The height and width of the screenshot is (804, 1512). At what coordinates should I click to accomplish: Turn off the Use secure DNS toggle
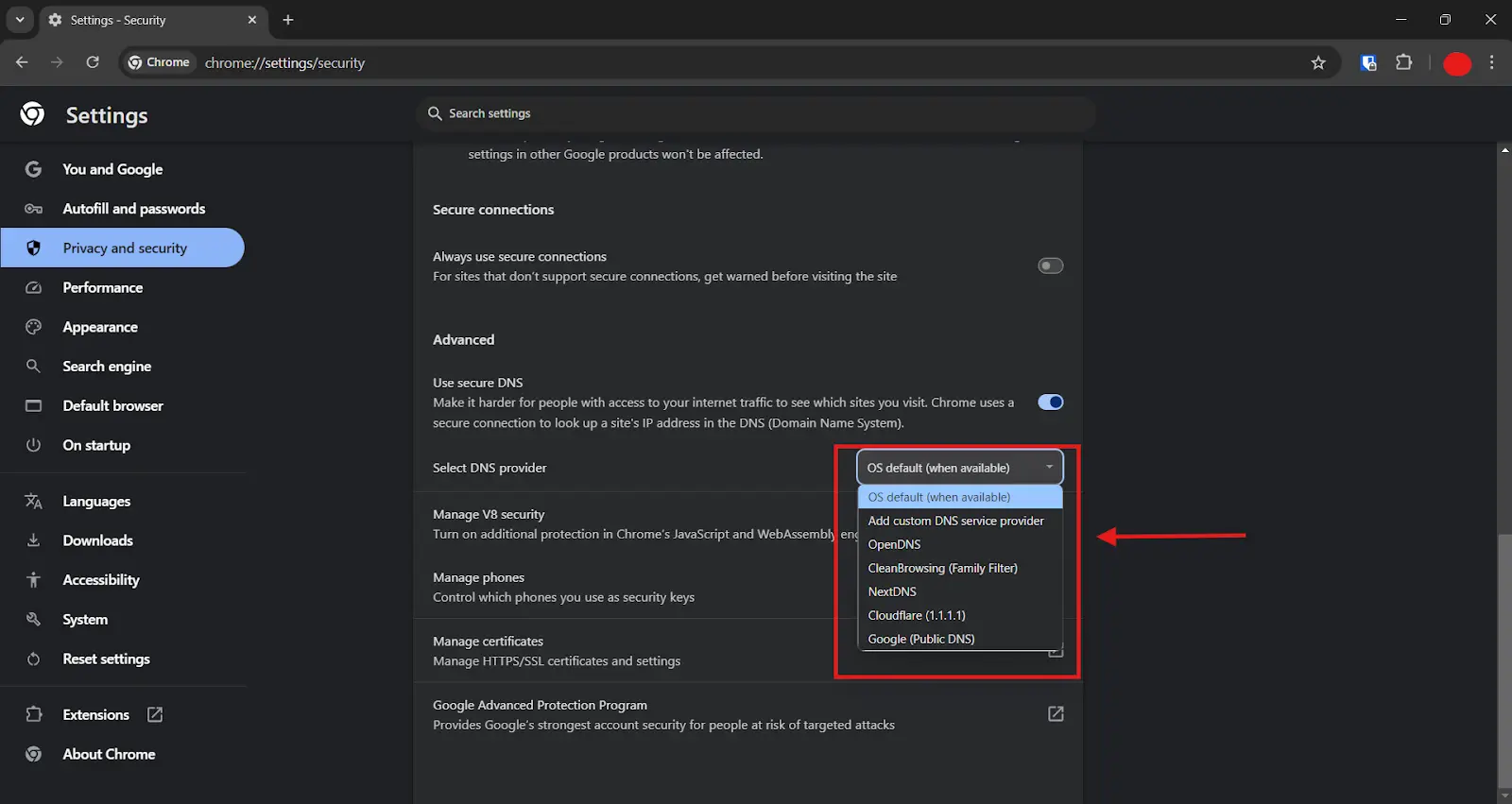(x=1050, y=402)
